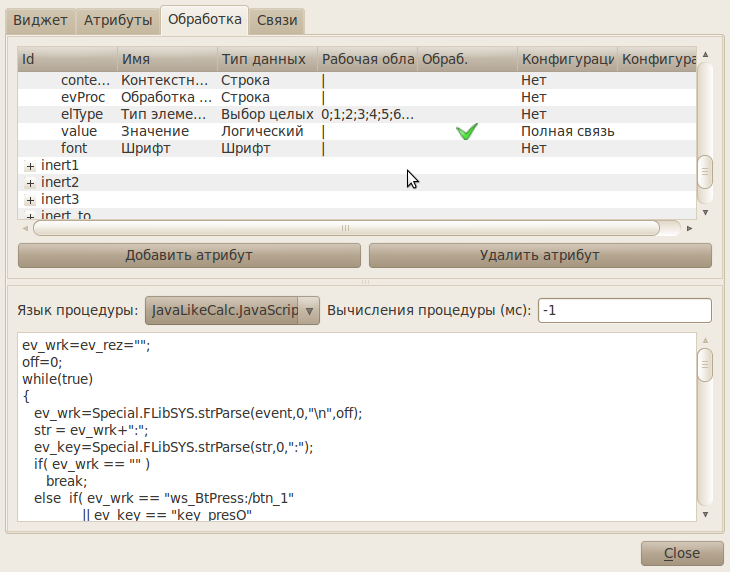Click the Id column header
The height and width of the screenshot is (572, 730).
[67, 60]
